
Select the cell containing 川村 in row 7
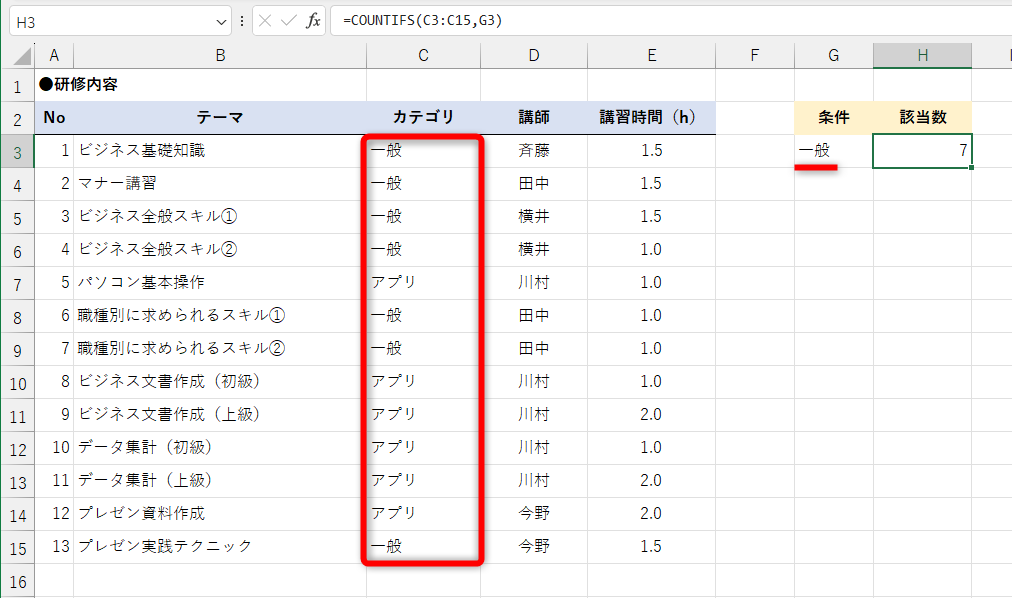click(x=533, y=282)
